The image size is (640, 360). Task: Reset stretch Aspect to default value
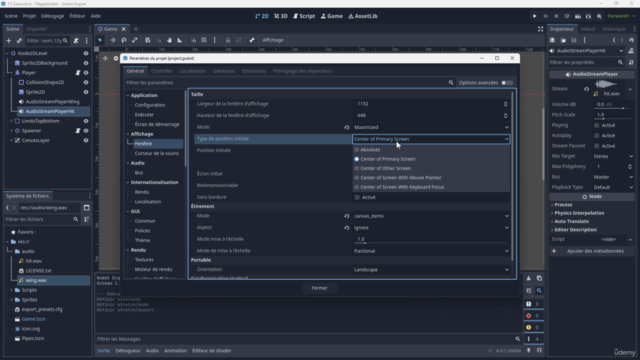[347, 228]
